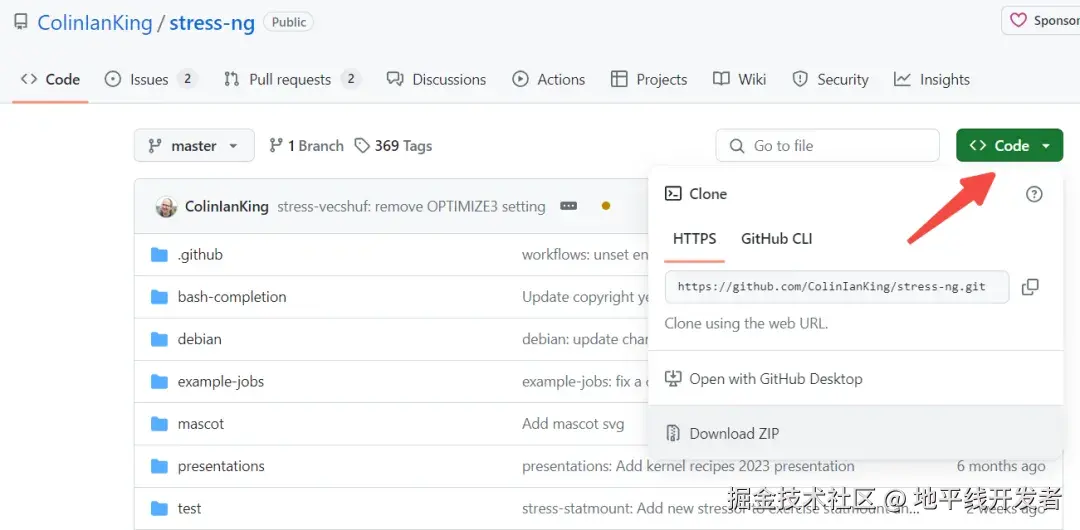The height and width of the screenshot is (530, 1080).
Task: Copy the clone URL to clipboard
Action: point(1030,287)
